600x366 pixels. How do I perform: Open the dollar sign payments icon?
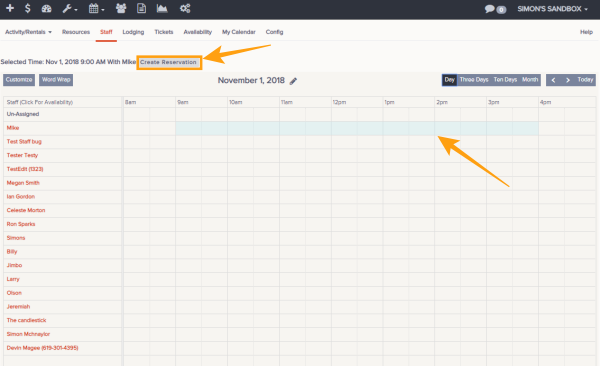pos(28,8)
